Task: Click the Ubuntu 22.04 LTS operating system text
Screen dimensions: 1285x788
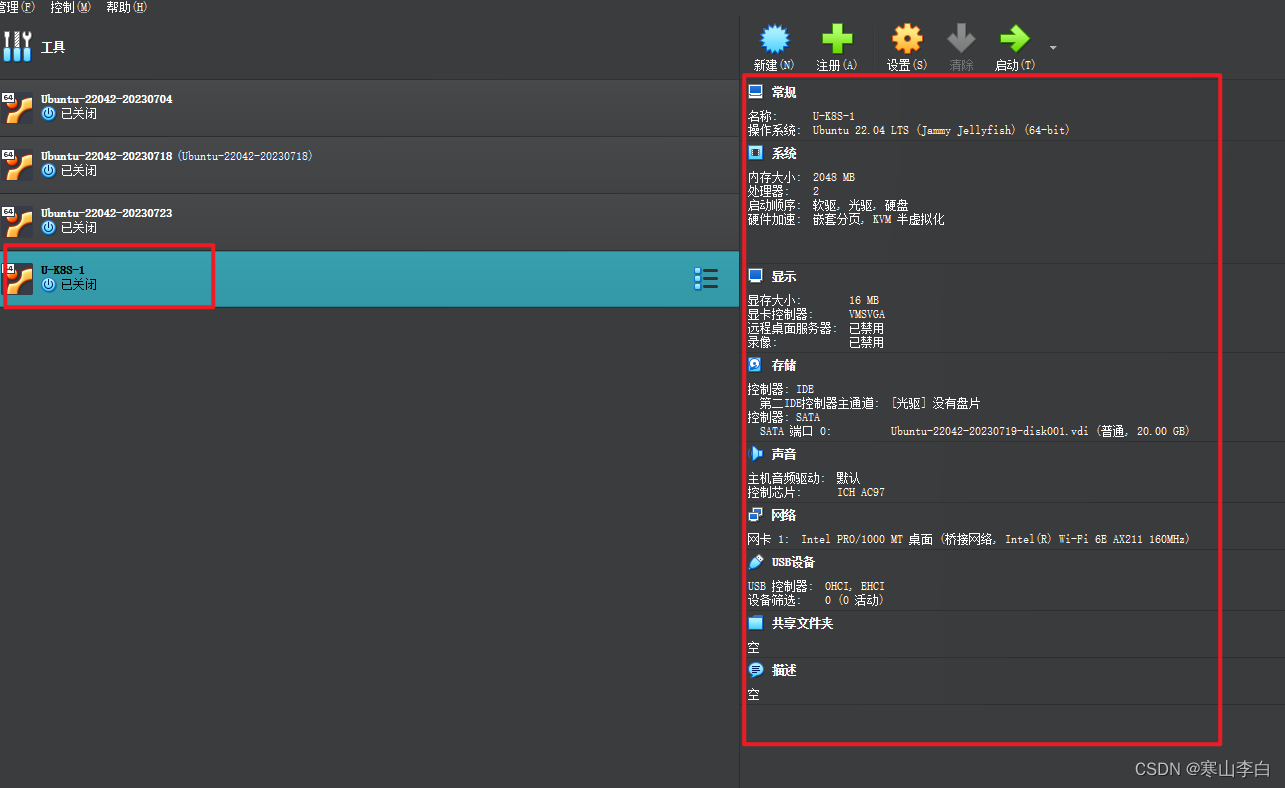Action: 941,130
